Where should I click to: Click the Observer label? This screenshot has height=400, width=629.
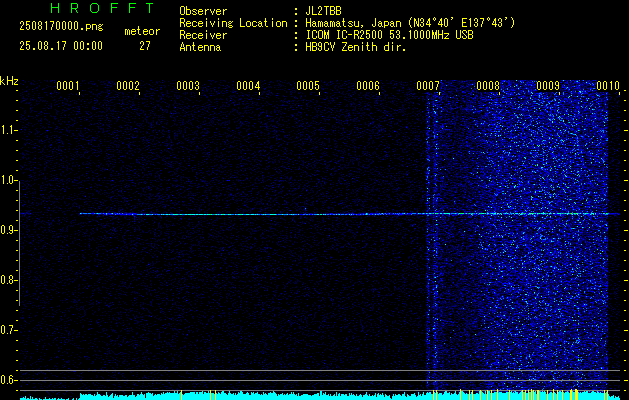pyautogui.click(x=203, y=11)
